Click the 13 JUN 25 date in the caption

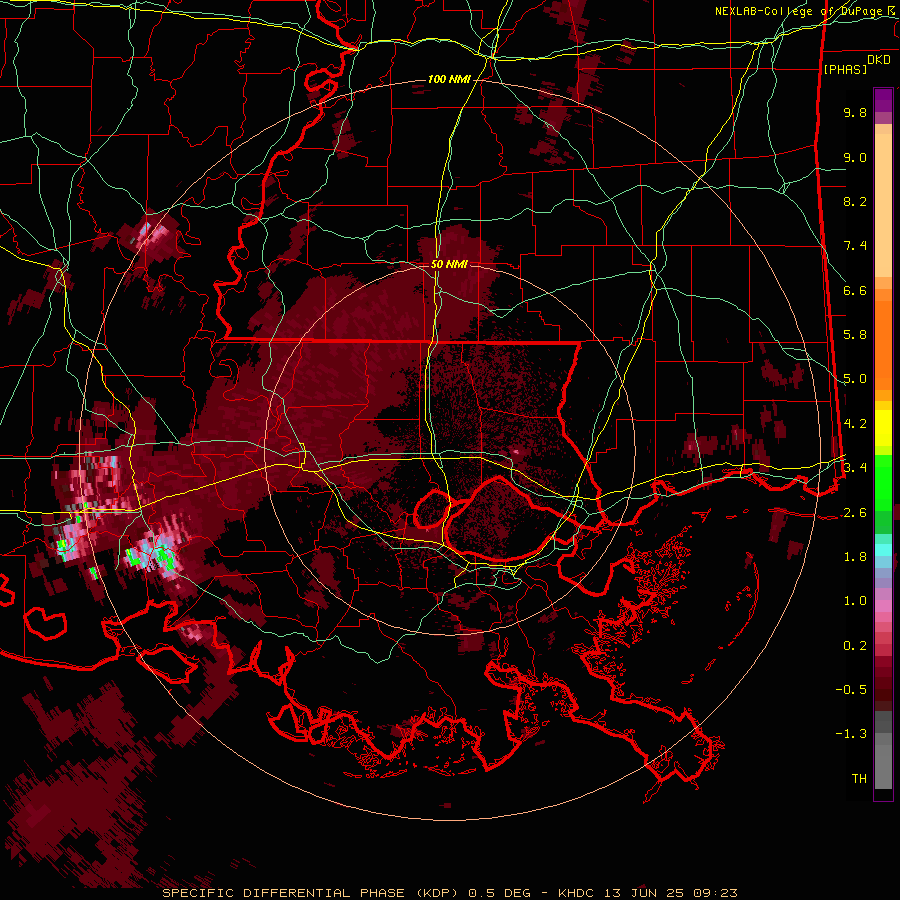coord(643,893)
